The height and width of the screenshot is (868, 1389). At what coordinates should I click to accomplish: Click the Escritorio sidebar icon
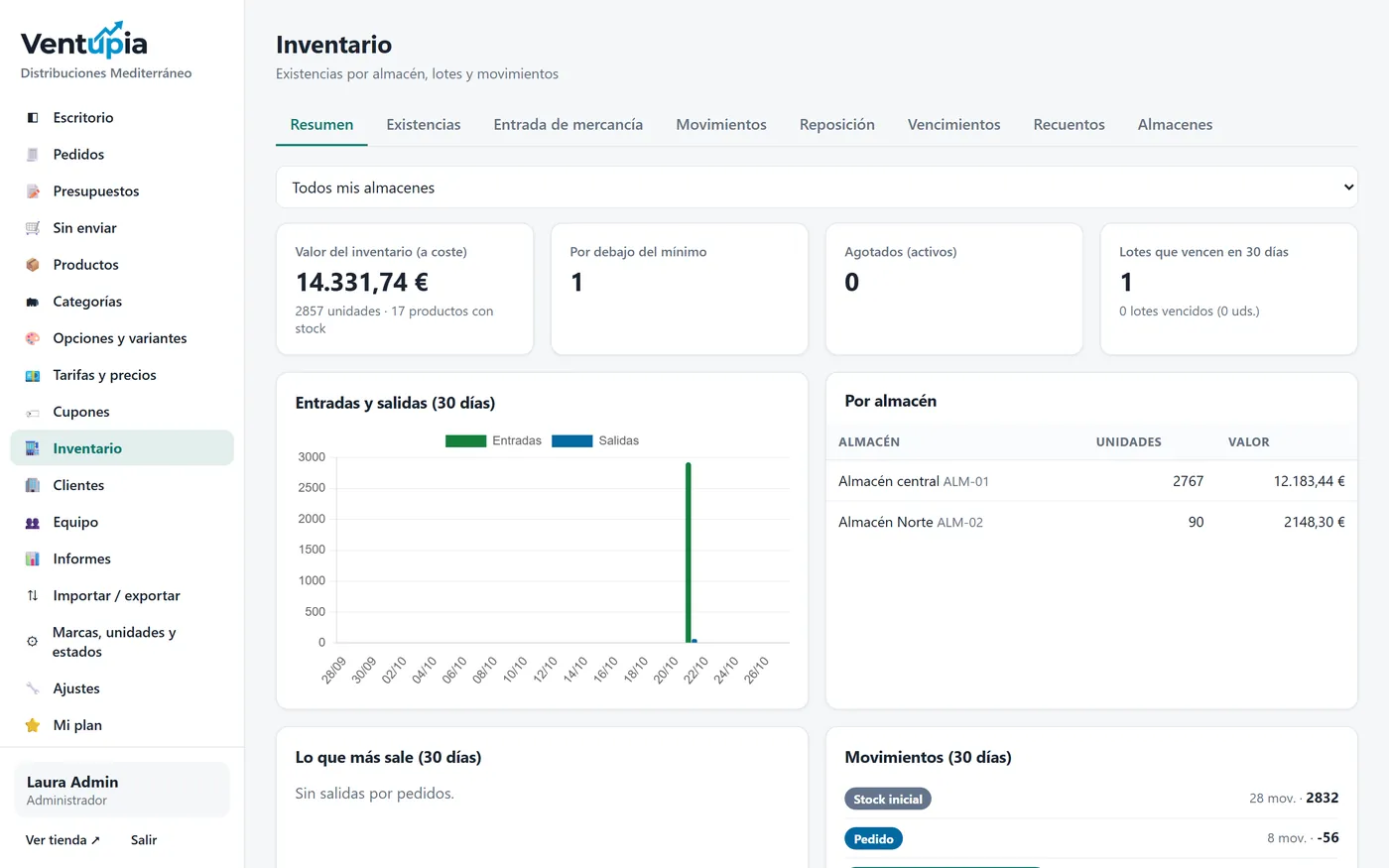33,118
